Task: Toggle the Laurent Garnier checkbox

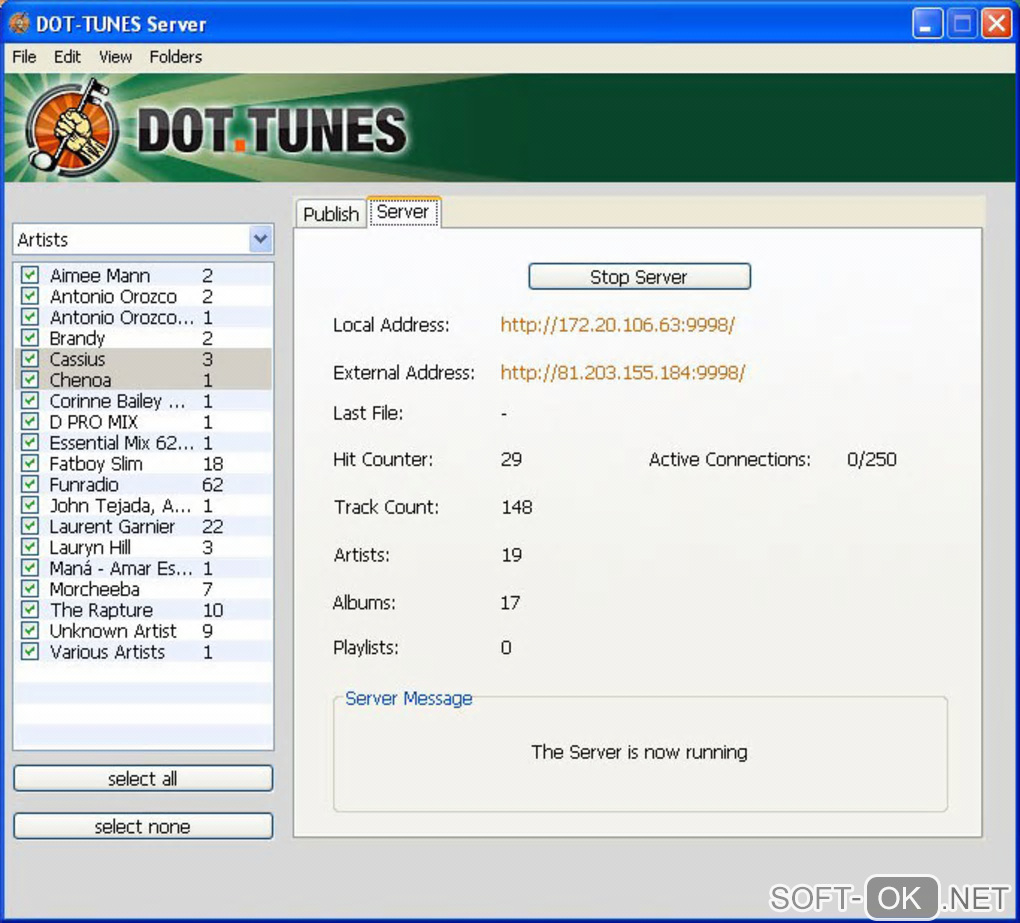Action: tap(29, 526)
